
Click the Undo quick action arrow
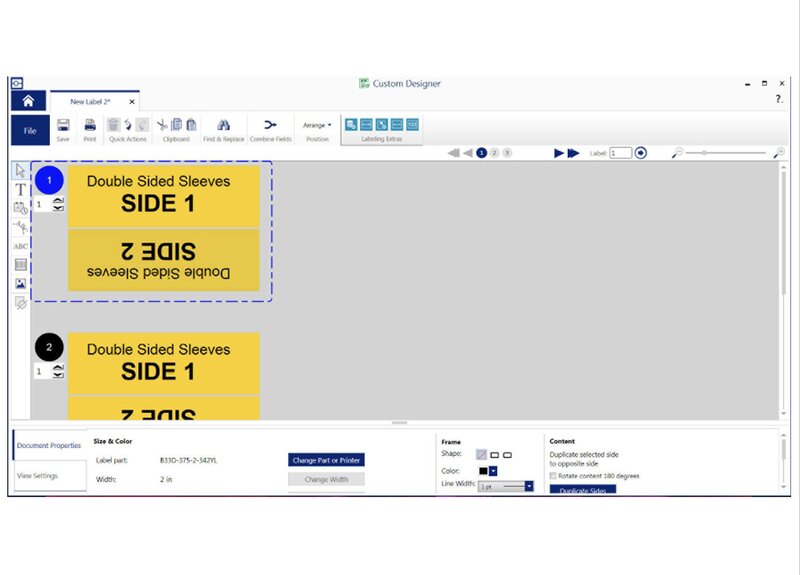[128, 124]
